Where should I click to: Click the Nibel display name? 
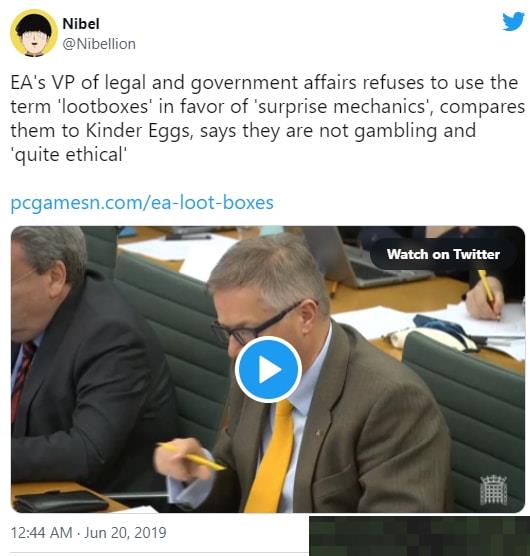pyautogui.click(x=81, y=24)
